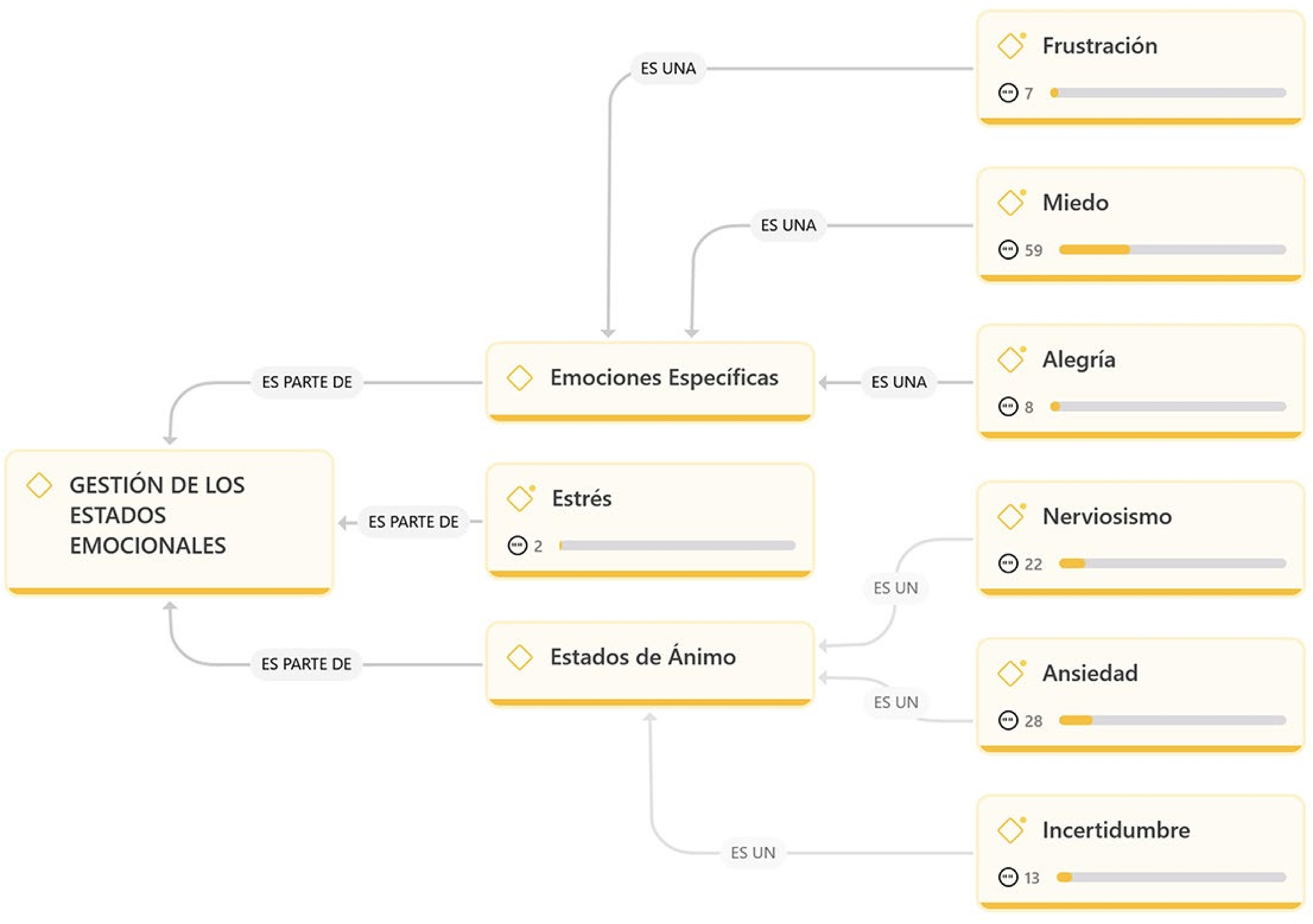Click the quotation icon beside Miedo's 59
Screen dimensions: 1313x924
point(1008,250)
